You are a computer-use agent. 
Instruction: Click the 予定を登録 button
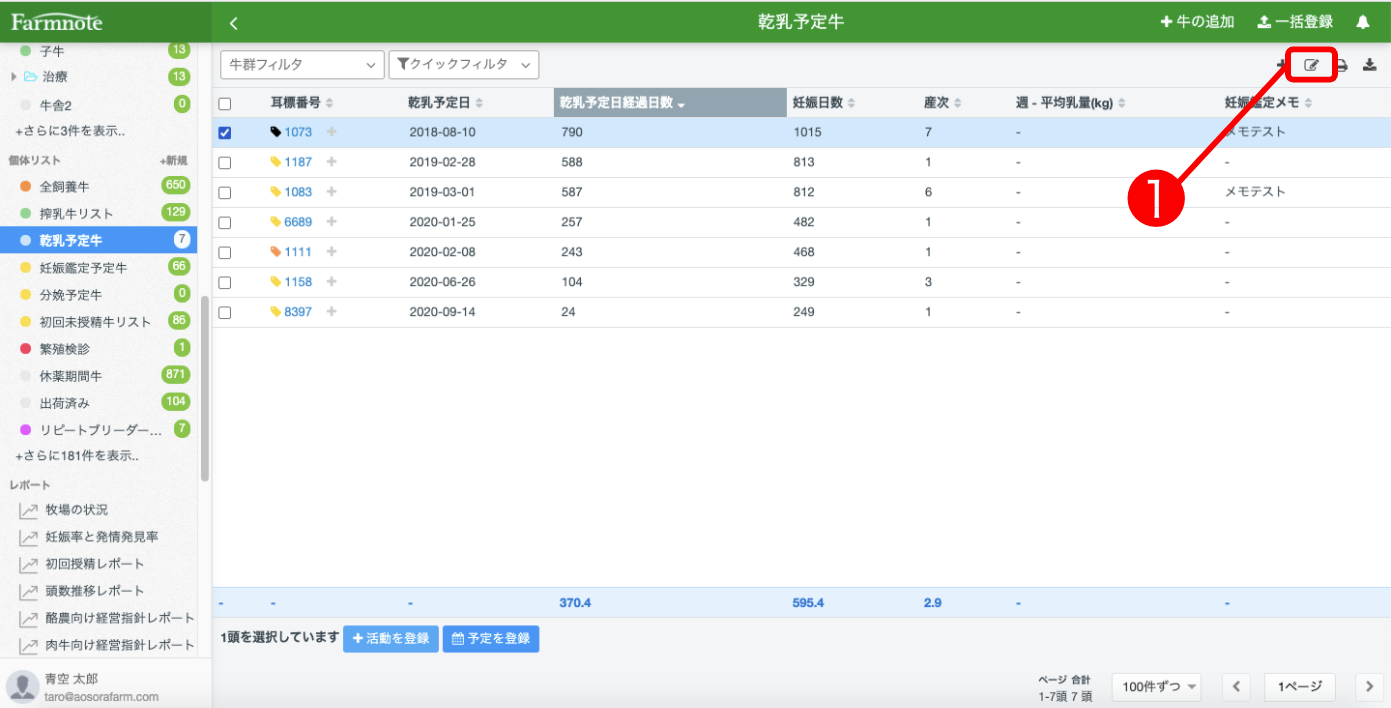491,639
